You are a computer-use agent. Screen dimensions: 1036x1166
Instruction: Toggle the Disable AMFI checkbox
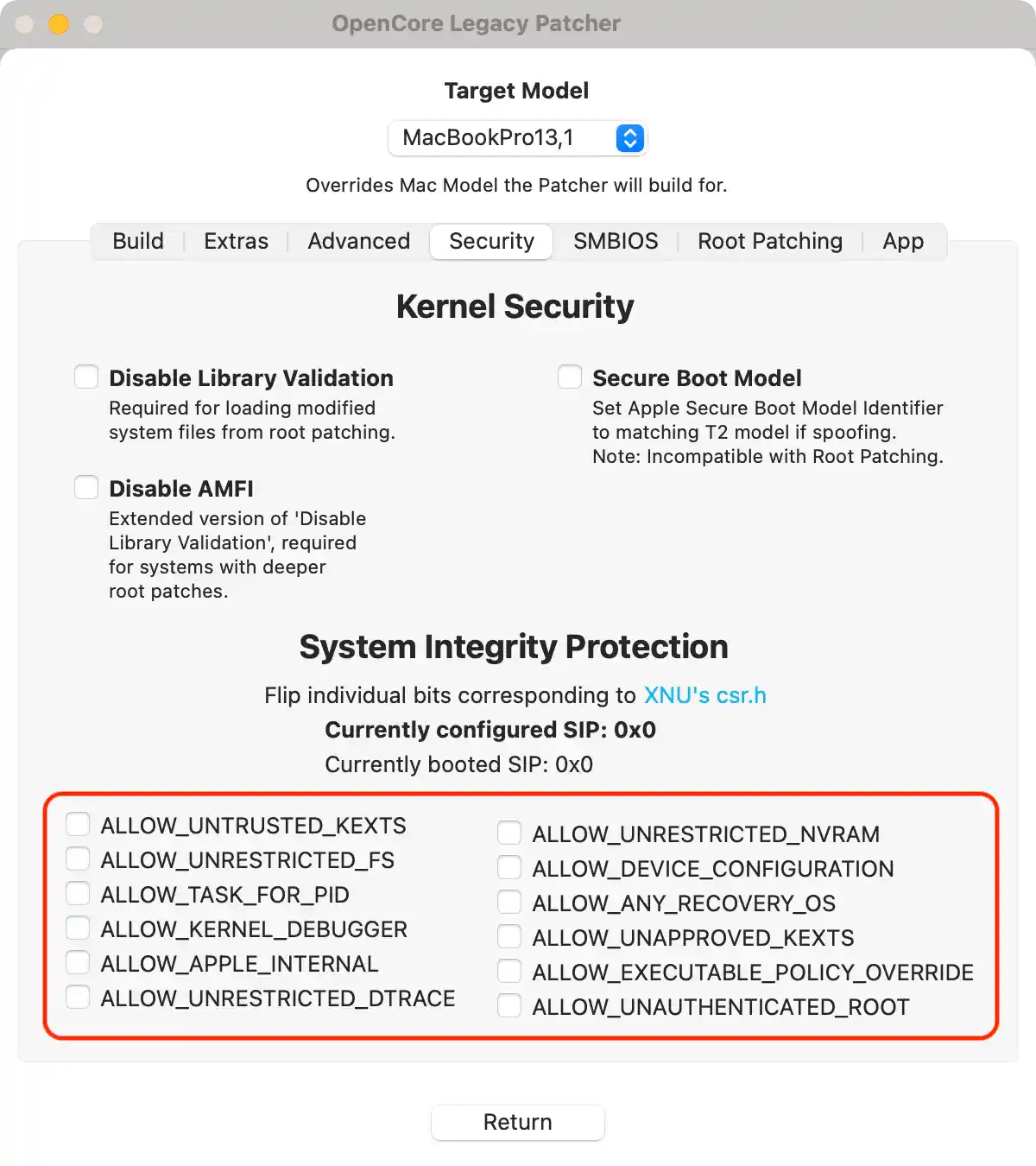[86, 488]
